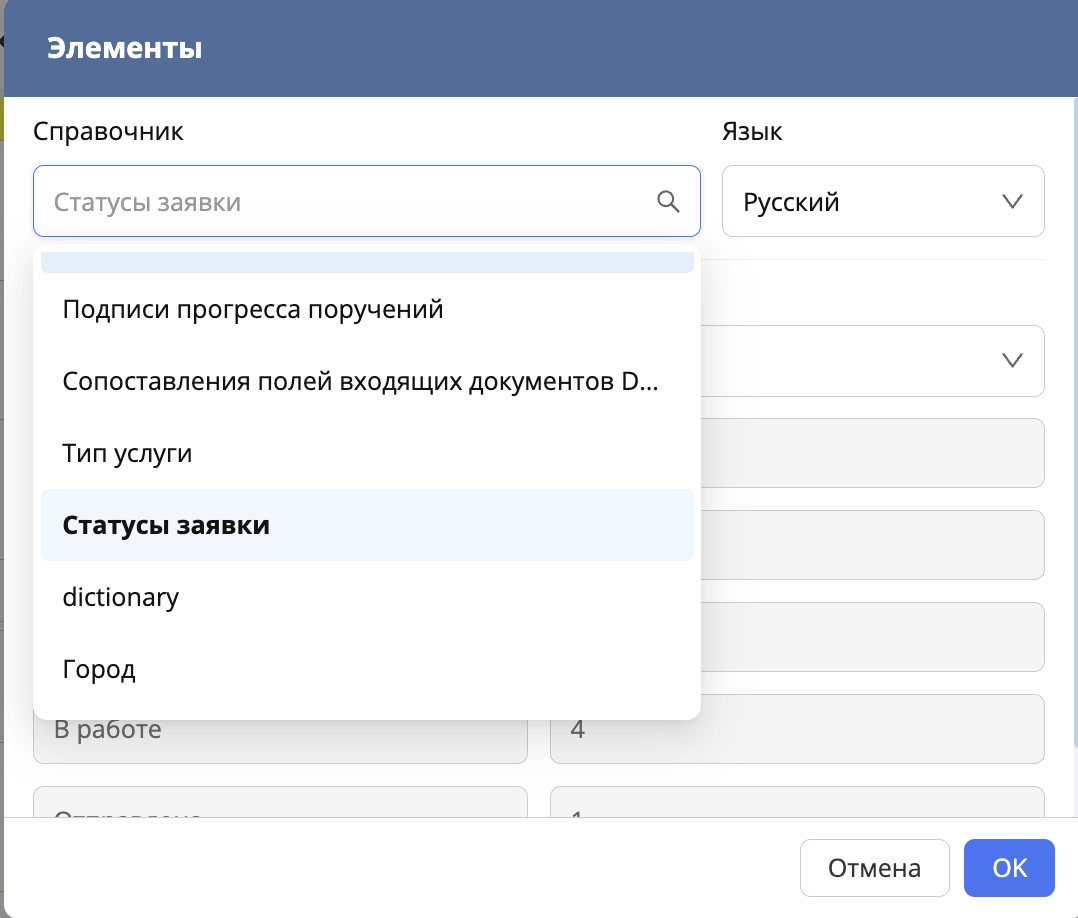Click the field containing the value 4
Screen dimensions: 1078x918
point(797,729)
